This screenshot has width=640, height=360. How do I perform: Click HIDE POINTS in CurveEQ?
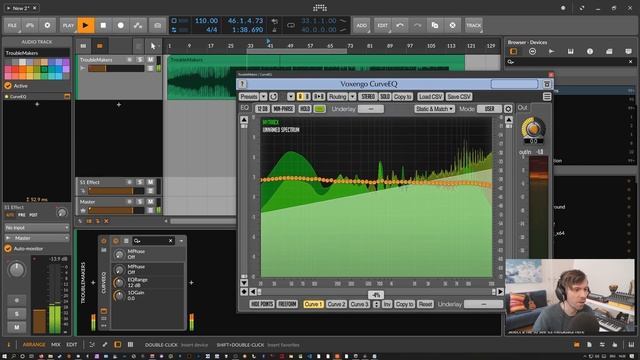click(262, 304)
